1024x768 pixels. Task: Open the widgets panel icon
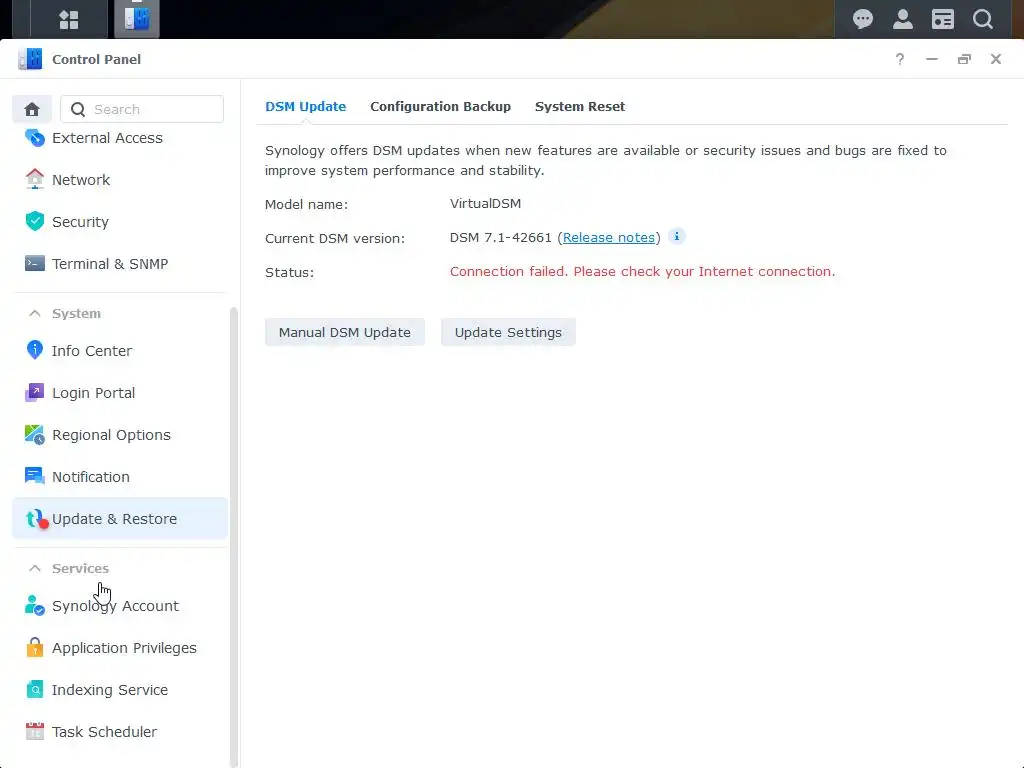click(x=942, y=19)
